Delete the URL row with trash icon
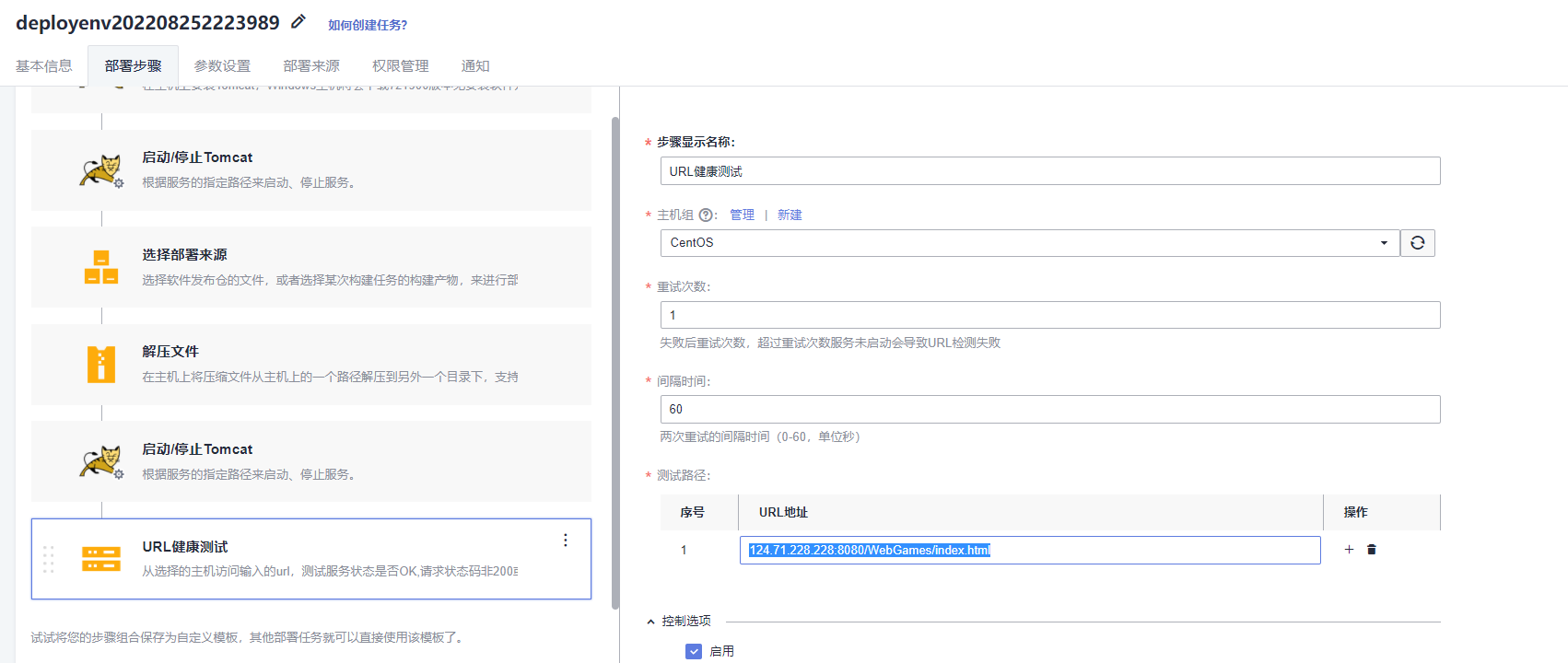 click(1372, 550)
